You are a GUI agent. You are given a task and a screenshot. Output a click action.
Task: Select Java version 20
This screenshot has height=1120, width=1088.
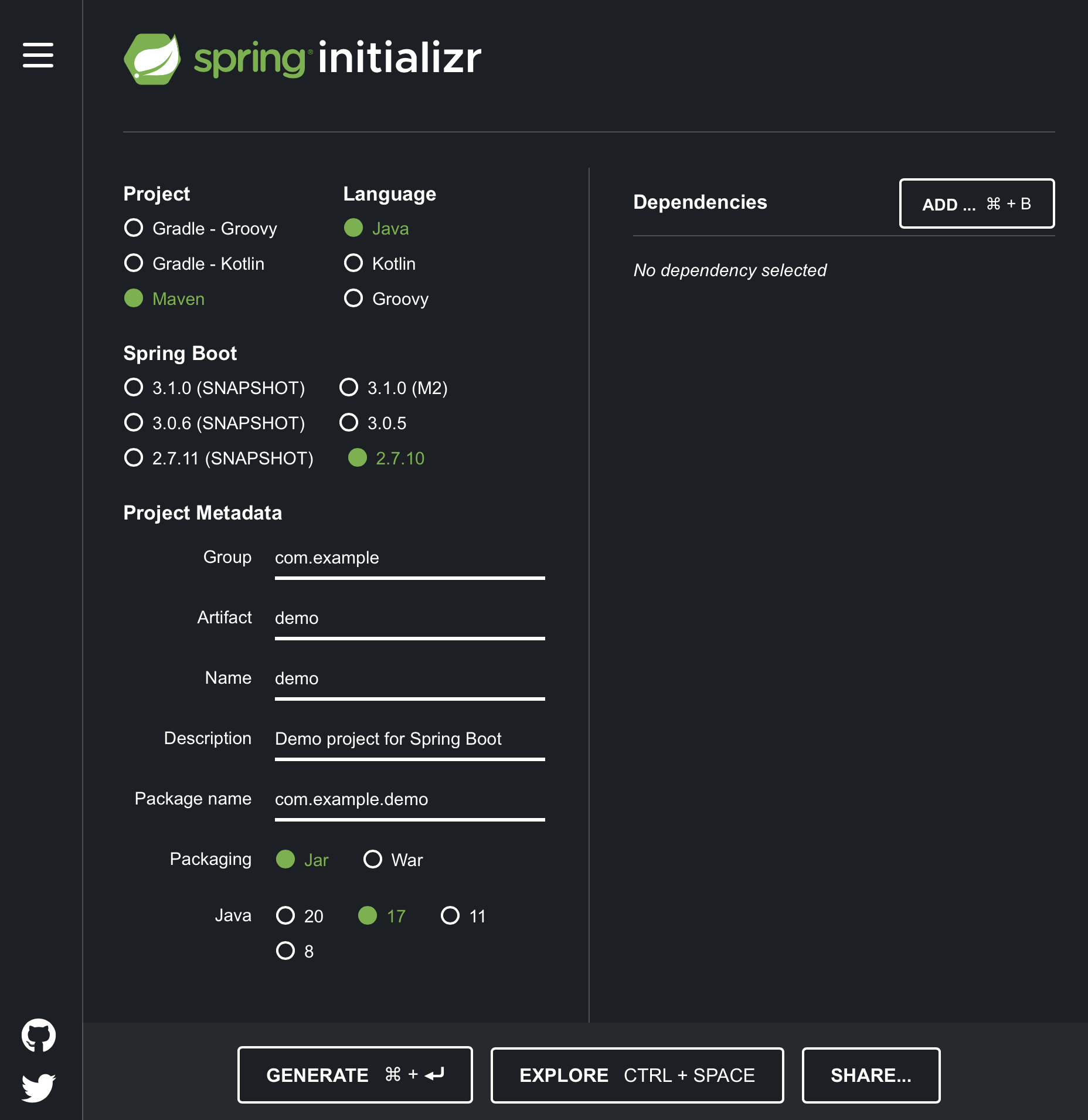tap(300, 916)
